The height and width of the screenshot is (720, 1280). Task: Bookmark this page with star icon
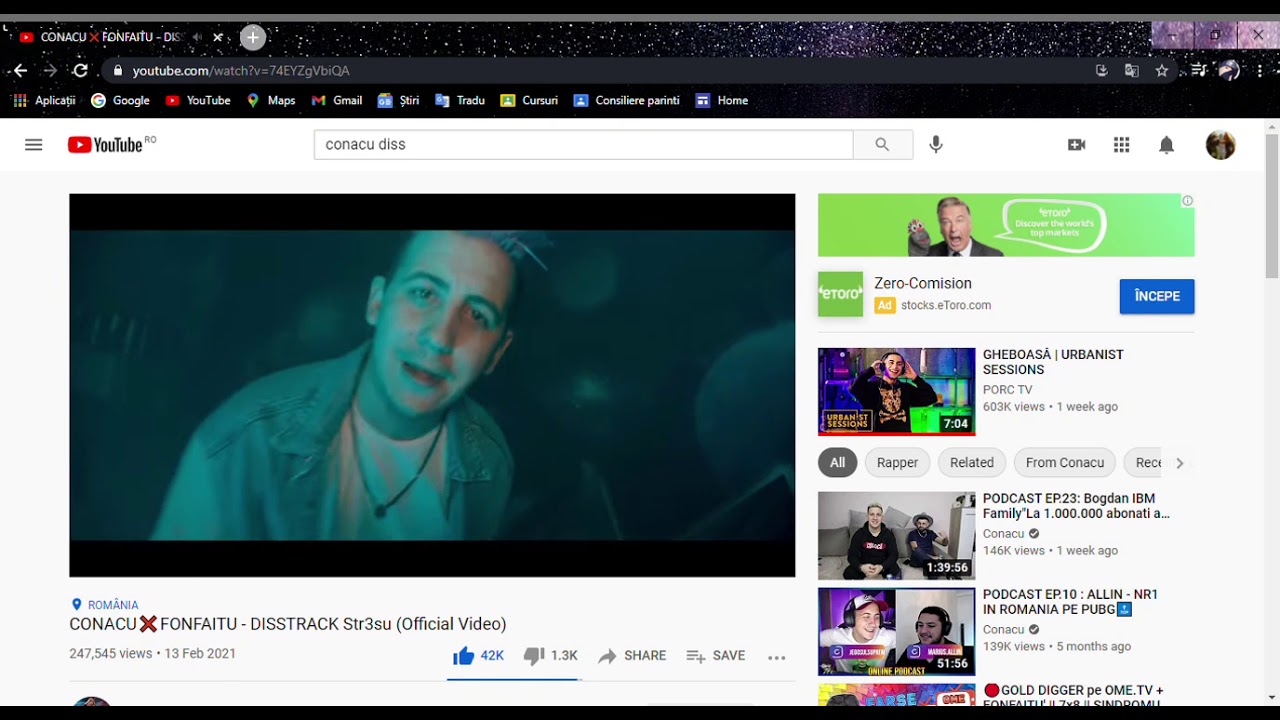click(x=1162, y=71)
